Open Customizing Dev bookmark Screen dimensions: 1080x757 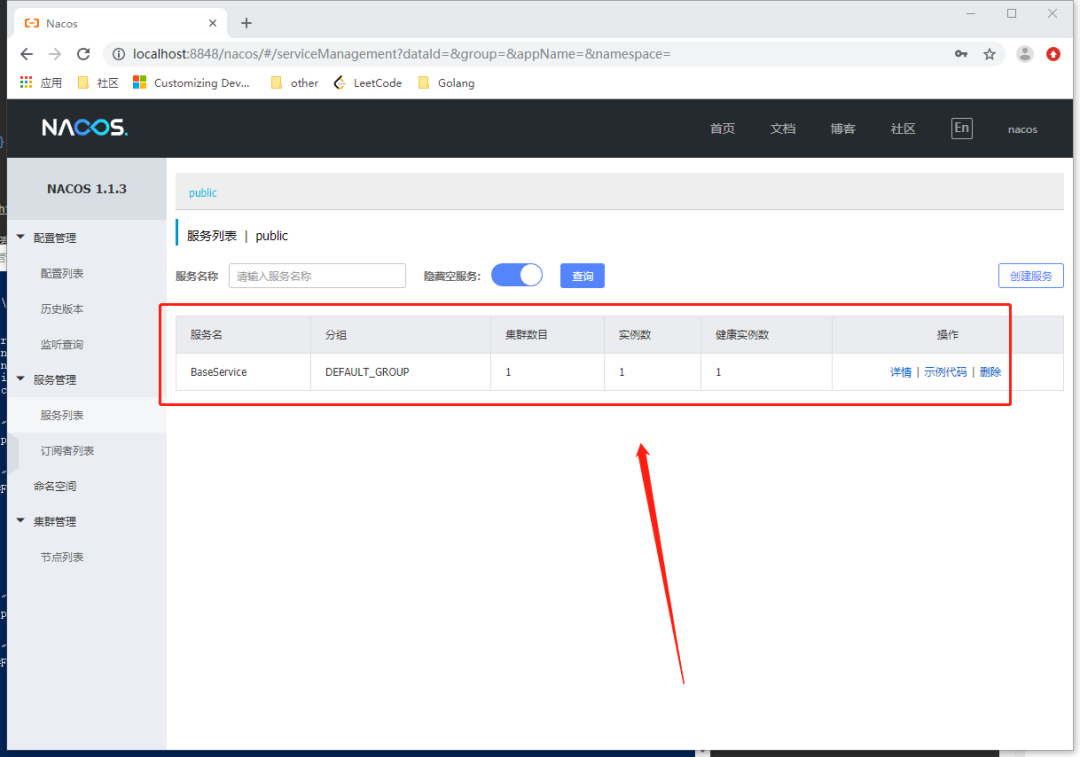pyautogui.click(x=191, y=83)
